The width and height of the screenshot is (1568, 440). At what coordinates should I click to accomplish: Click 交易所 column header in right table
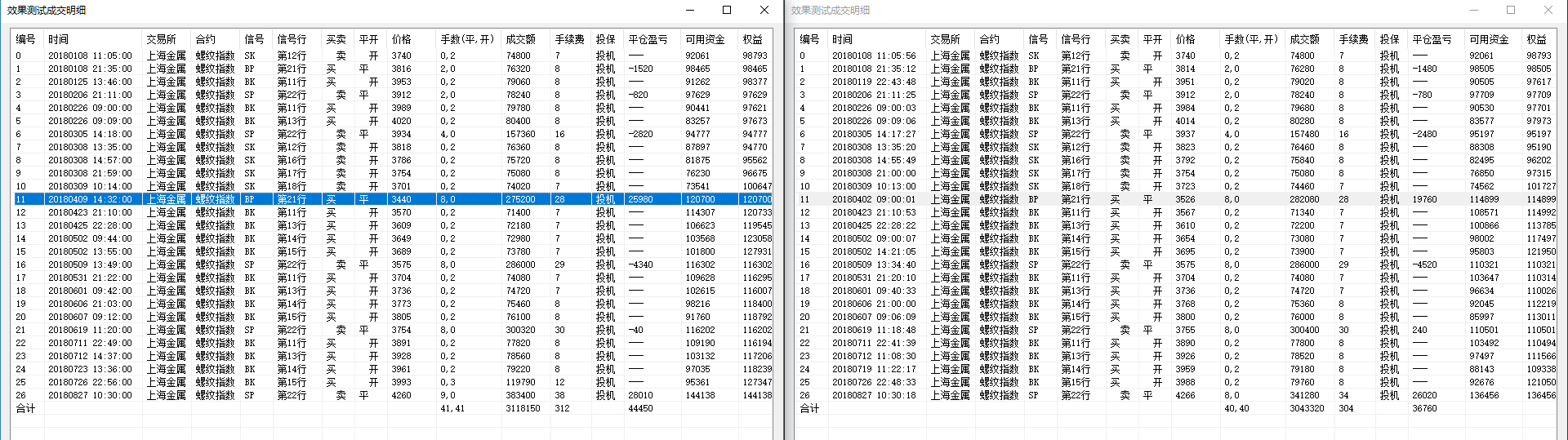click(945, 39)
